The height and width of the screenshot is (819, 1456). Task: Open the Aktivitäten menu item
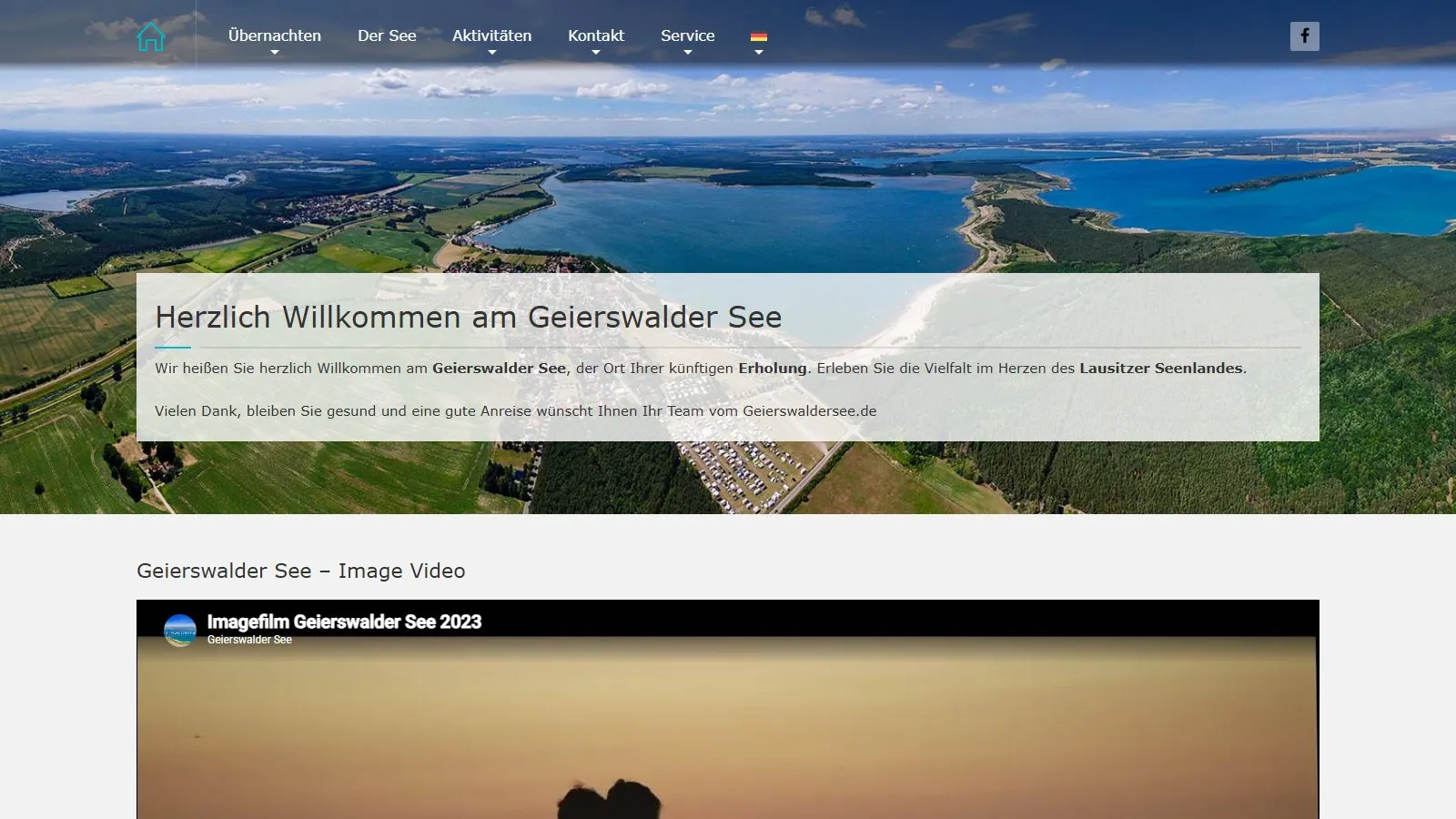click(492, 35)
